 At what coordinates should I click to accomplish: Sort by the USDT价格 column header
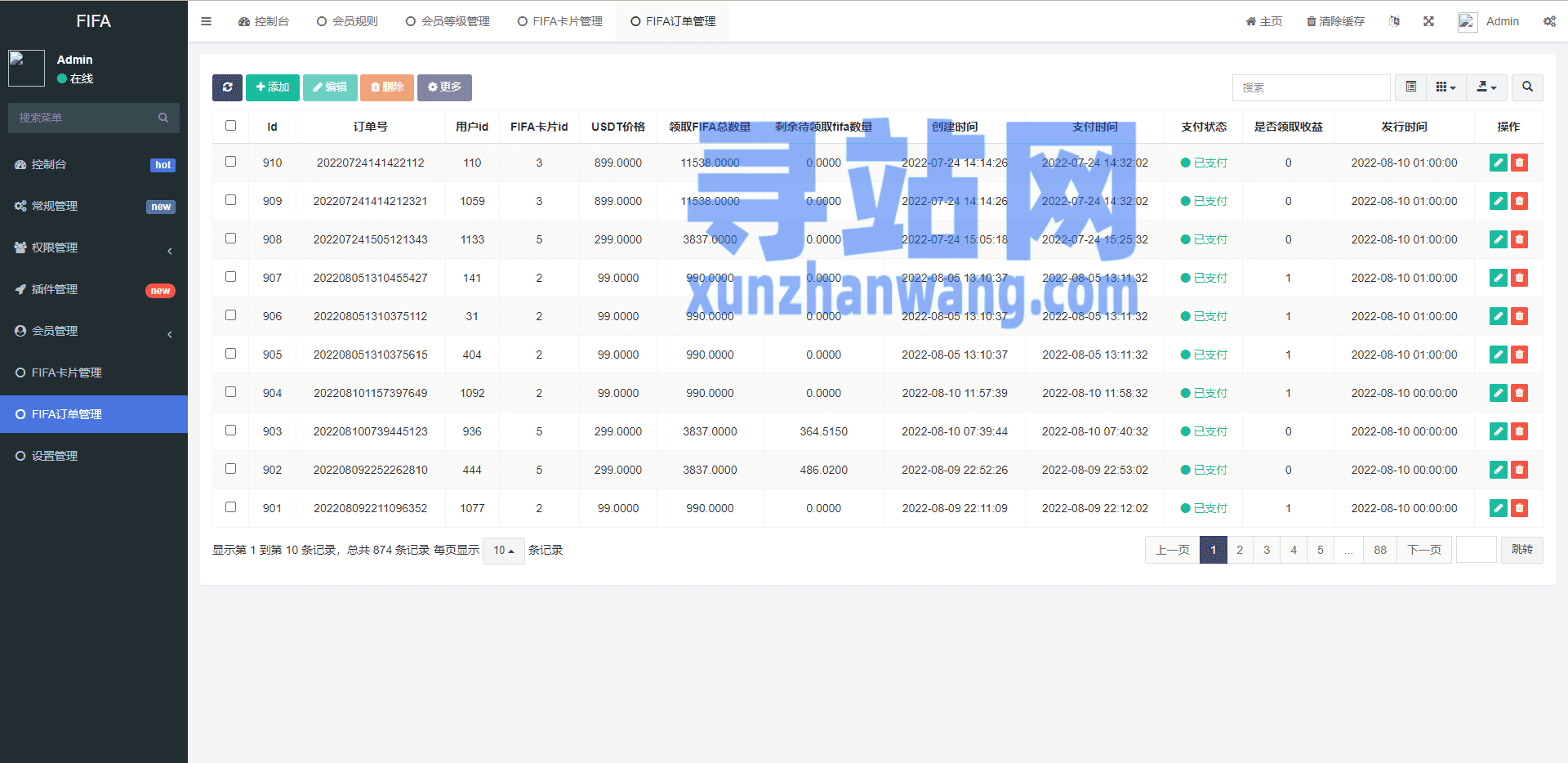pyautogui.click(x=618, y=127)
